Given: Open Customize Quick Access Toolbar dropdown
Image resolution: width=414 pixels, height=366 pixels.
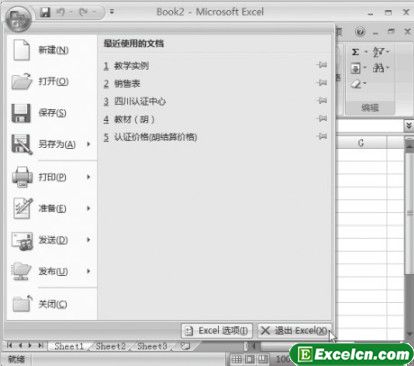Looking at the screenshot, I should click(x=112, y=12).
